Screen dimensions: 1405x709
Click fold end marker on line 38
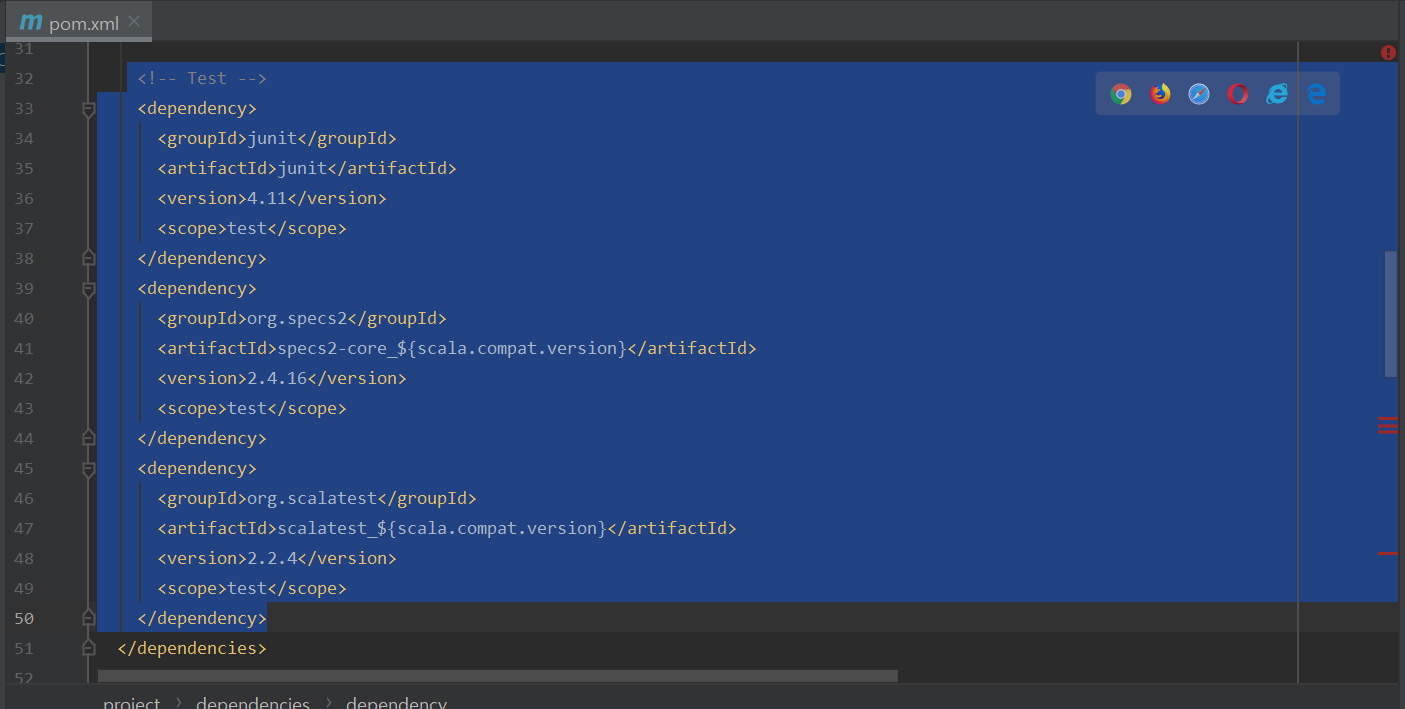pyautogui.click(x=88, y=258)
